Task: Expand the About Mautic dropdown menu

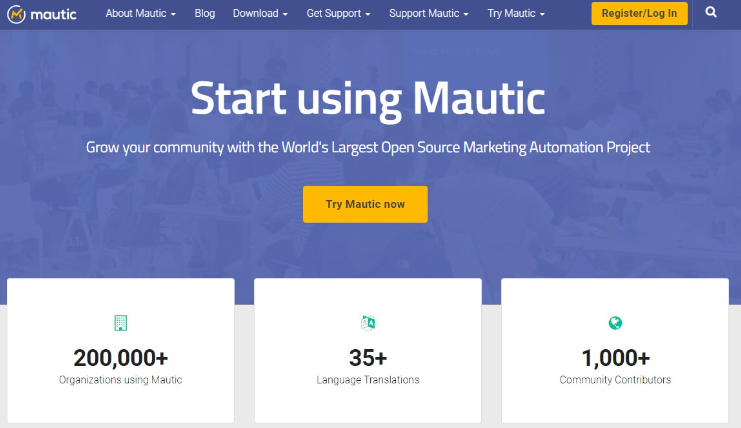Action: coord(140,14)
